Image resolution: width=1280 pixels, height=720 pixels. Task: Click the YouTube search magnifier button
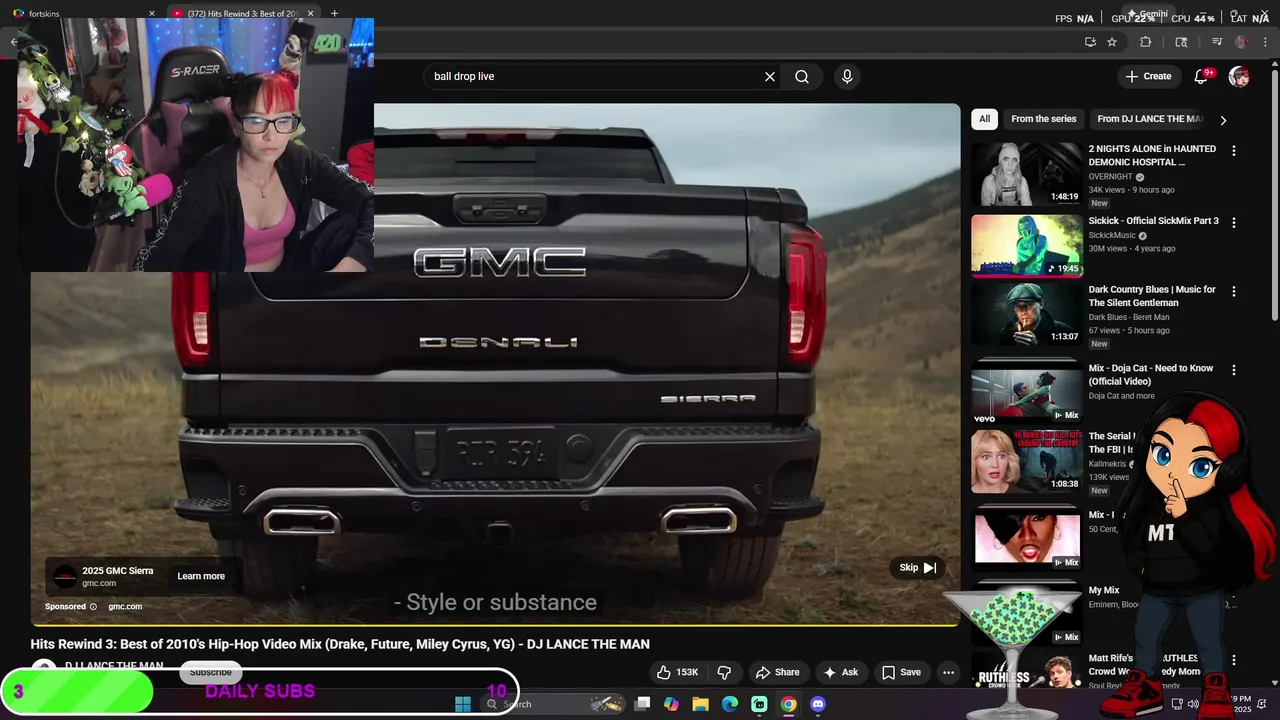point(802,76)
